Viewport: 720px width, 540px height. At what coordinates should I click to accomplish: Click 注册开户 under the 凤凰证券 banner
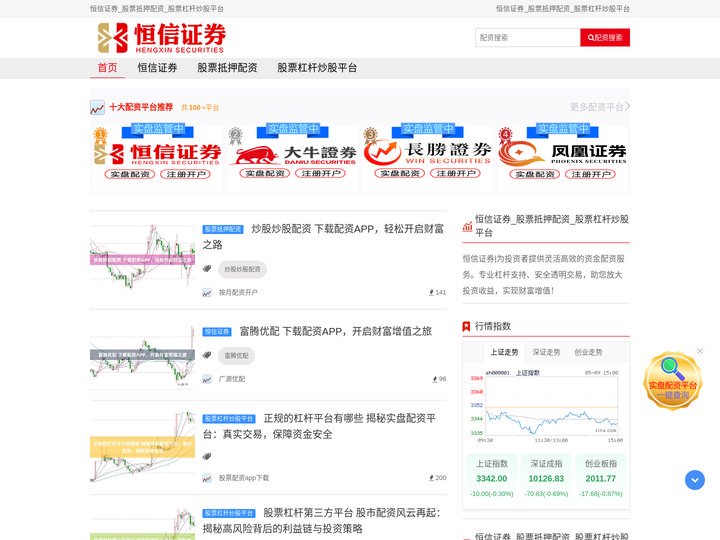tap(591, 174)
